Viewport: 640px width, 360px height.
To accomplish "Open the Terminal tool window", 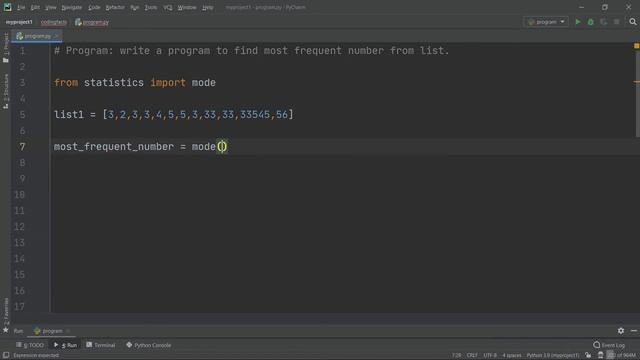I will (x=100, y=345).
